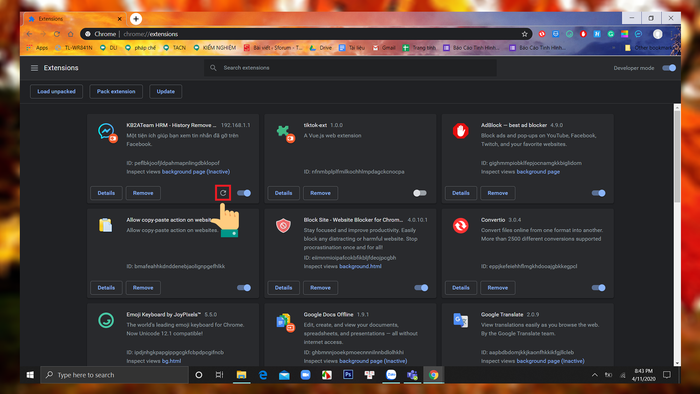Viewport: 700px width, 394px height.
Task: Remove the Allow copy-paste action extension
Action: (x=143, y=287)
